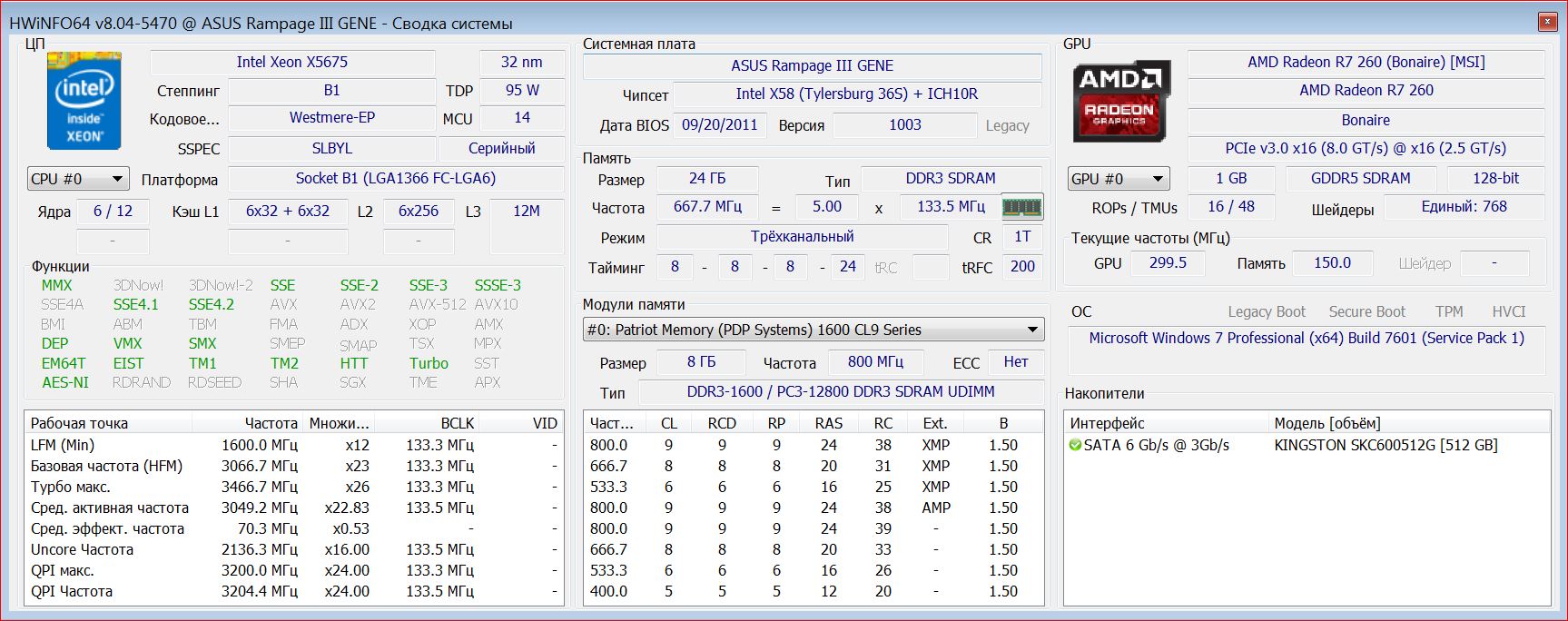Click the EM64T feature label

(64, 363)
